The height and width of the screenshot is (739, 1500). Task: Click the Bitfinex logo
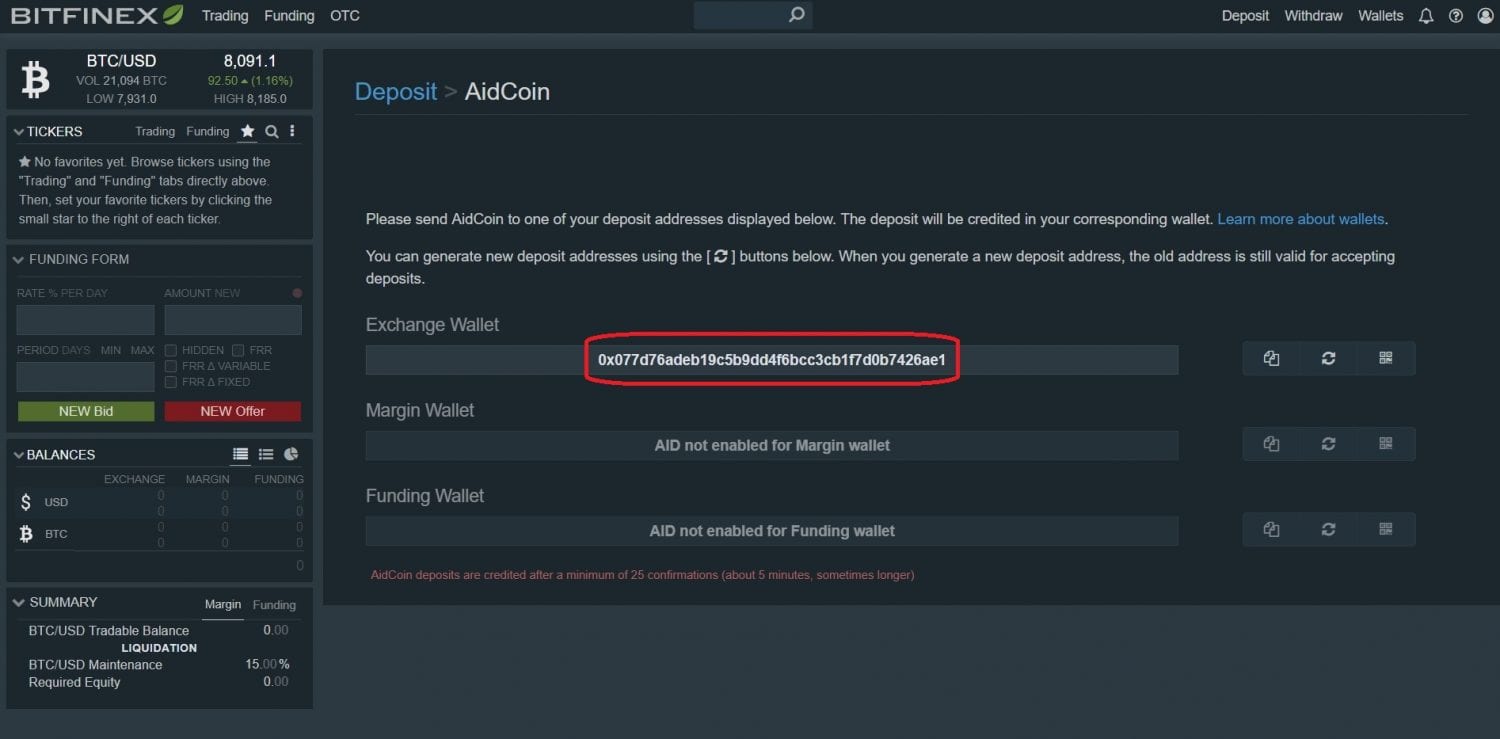pyautogui.click(x=98, y=15)
